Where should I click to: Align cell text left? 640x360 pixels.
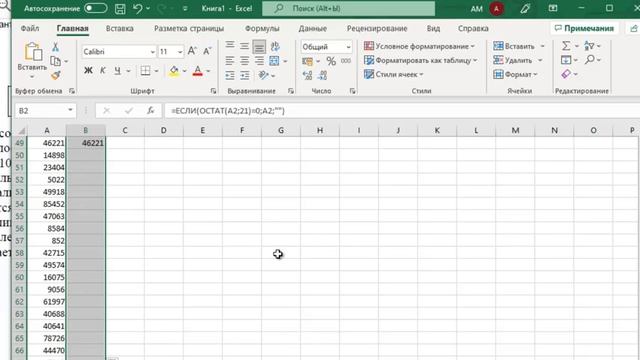click(x=230, y=61)
